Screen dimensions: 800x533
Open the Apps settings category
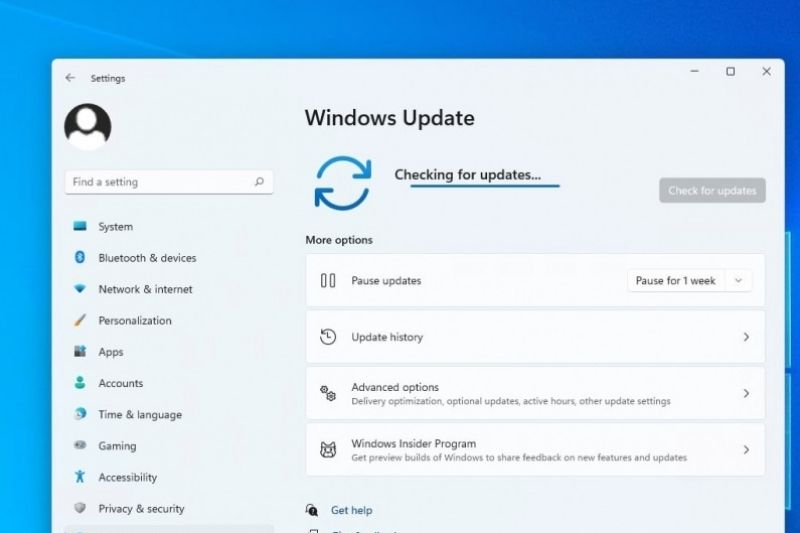pyautogui.click(x=110, y=352)
